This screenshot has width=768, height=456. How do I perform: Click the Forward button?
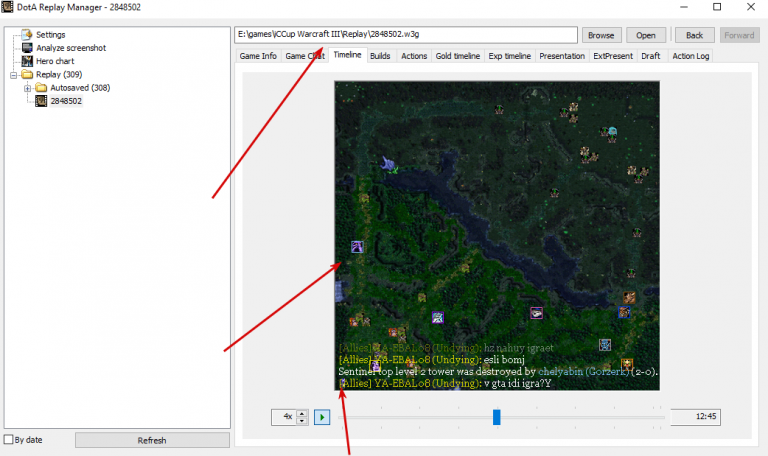click(x=739, y=35)
